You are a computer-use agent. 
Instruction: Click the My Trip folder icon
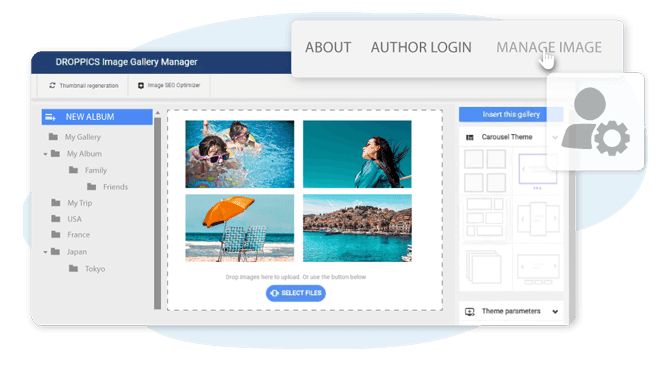click(56, 203)
